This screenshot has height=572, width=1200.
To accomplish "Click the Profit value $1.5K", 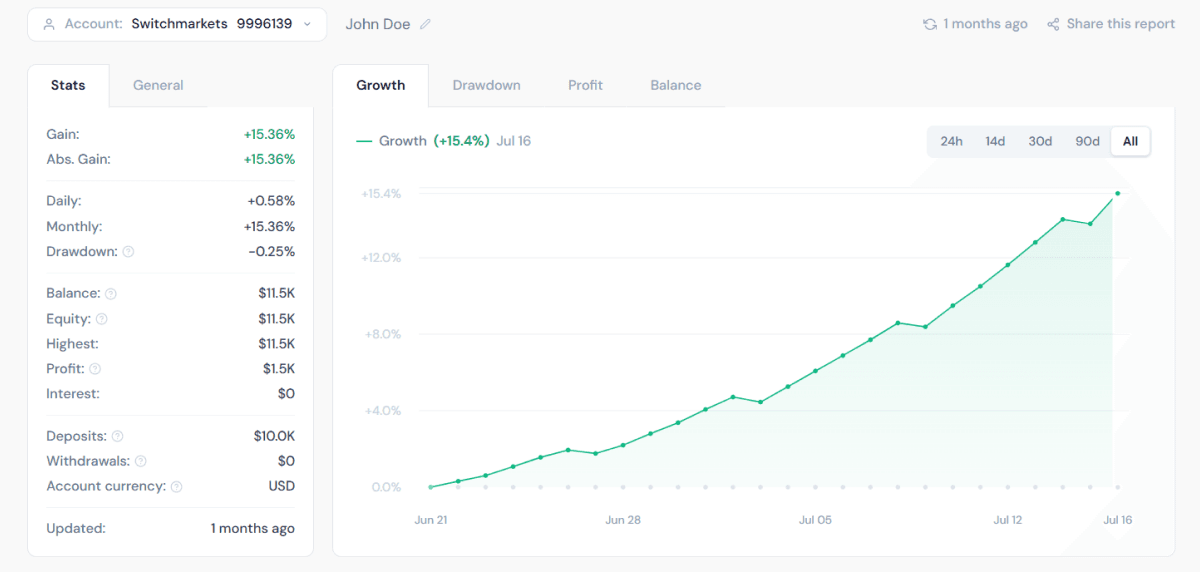I will pos(277,369).
